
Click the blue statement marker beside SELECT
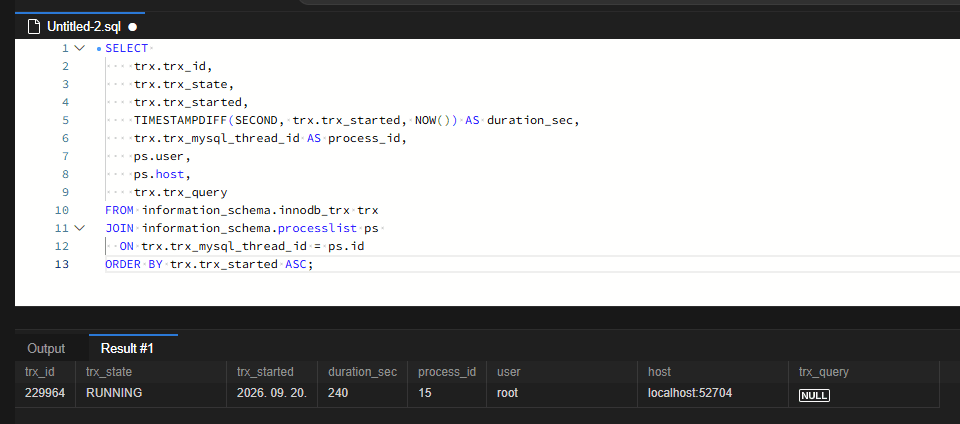point(99,49)
